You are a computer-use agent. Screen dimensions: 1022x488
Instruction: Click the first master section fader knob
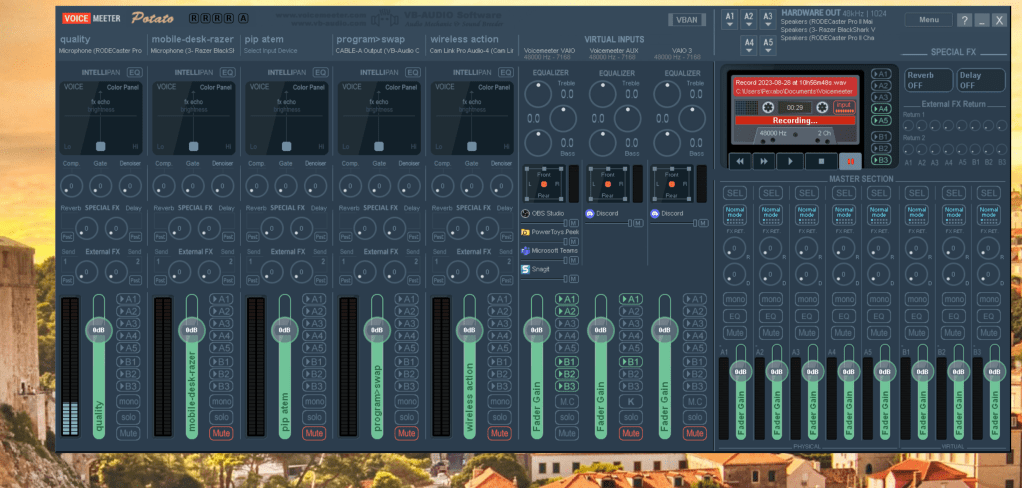click(x=740, y=371)
